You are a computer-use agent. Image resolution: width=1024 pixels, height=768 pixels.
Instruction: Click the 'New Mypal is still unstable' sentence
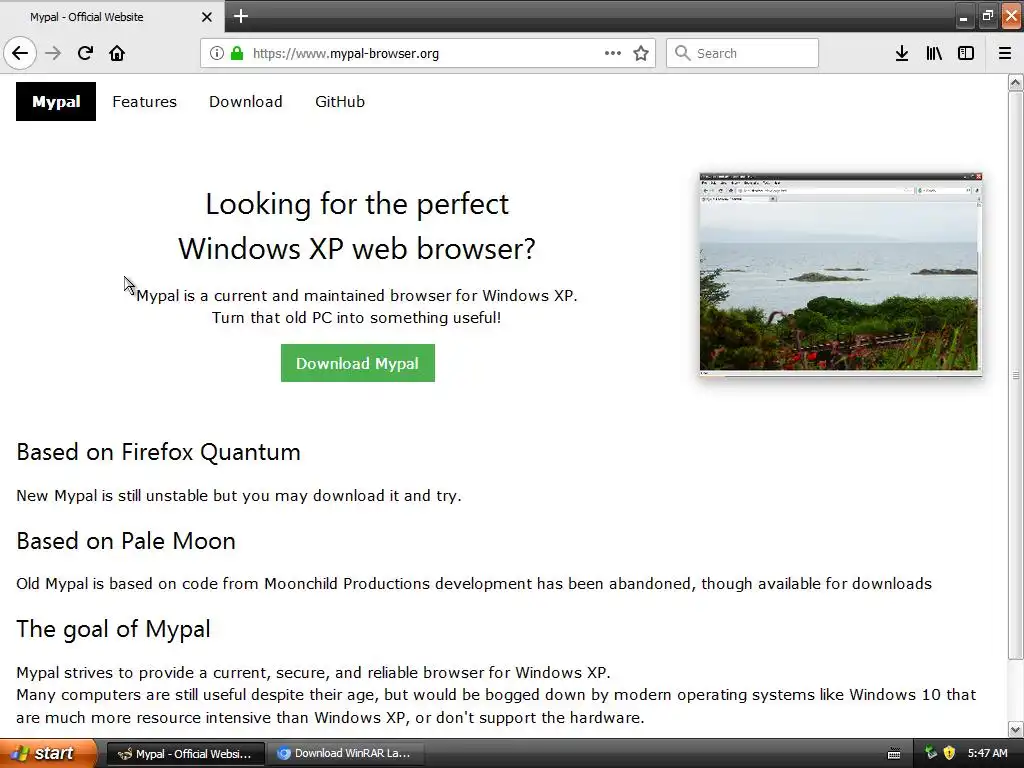[239, 496]
